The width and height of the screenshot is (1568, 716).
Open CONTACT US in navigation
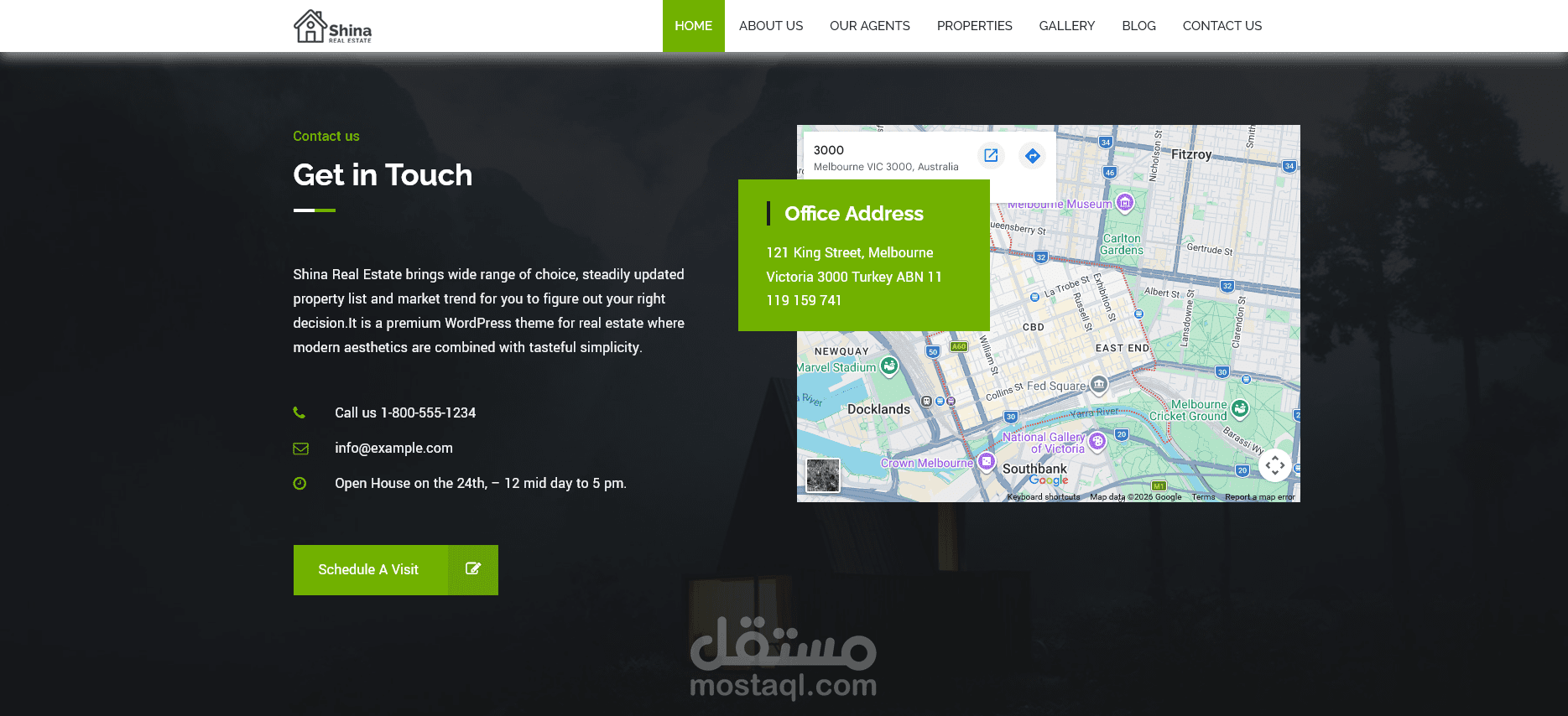pos(1222,26)
